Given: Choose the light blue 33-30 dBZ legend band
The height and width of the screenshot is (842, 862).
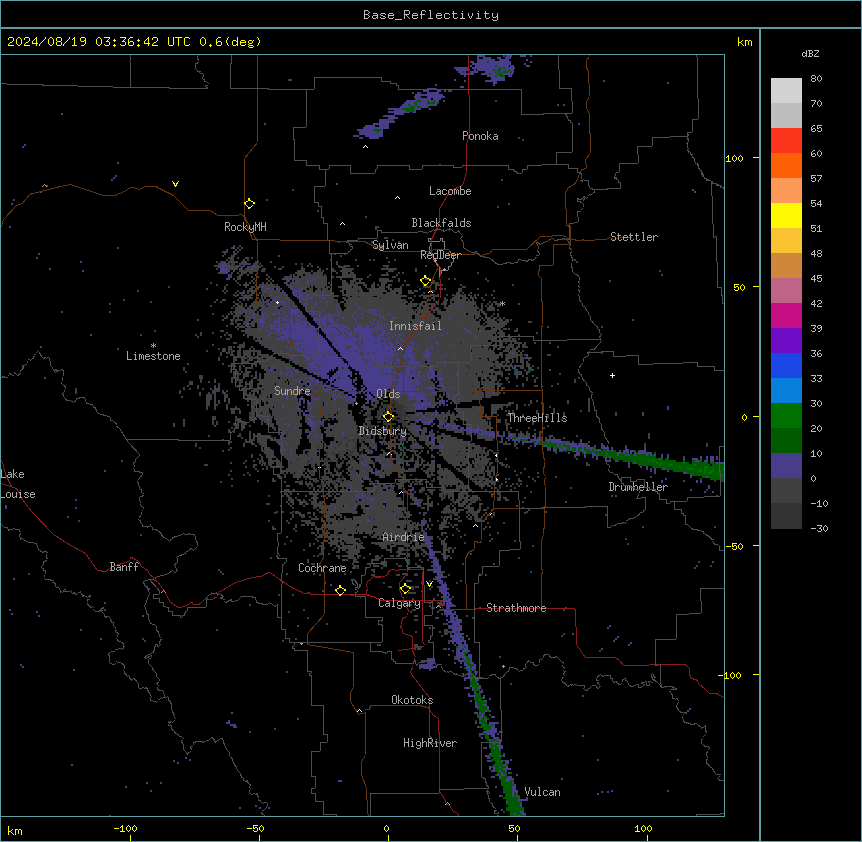Looking at the screenshot, I should (786, 390).
